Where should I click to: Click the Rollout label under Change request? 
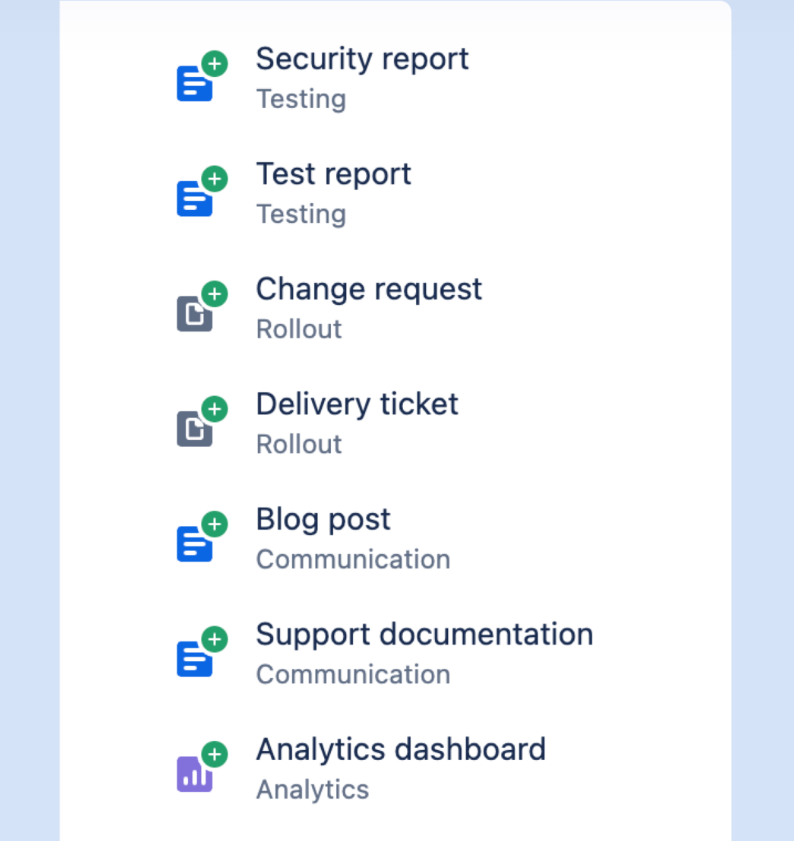tap(299, 329)
